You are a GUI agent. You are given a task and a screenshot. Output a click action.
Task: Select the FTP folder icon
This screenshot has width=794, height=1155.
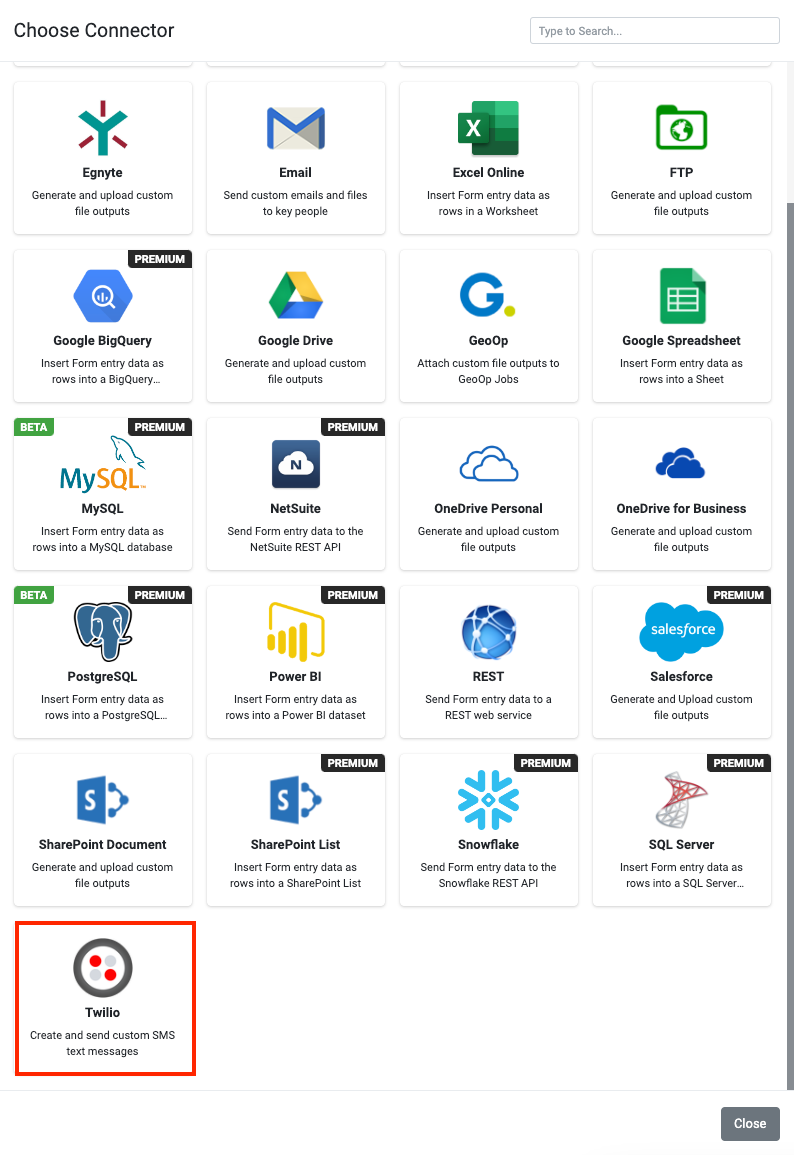click(x=681, y=127)
